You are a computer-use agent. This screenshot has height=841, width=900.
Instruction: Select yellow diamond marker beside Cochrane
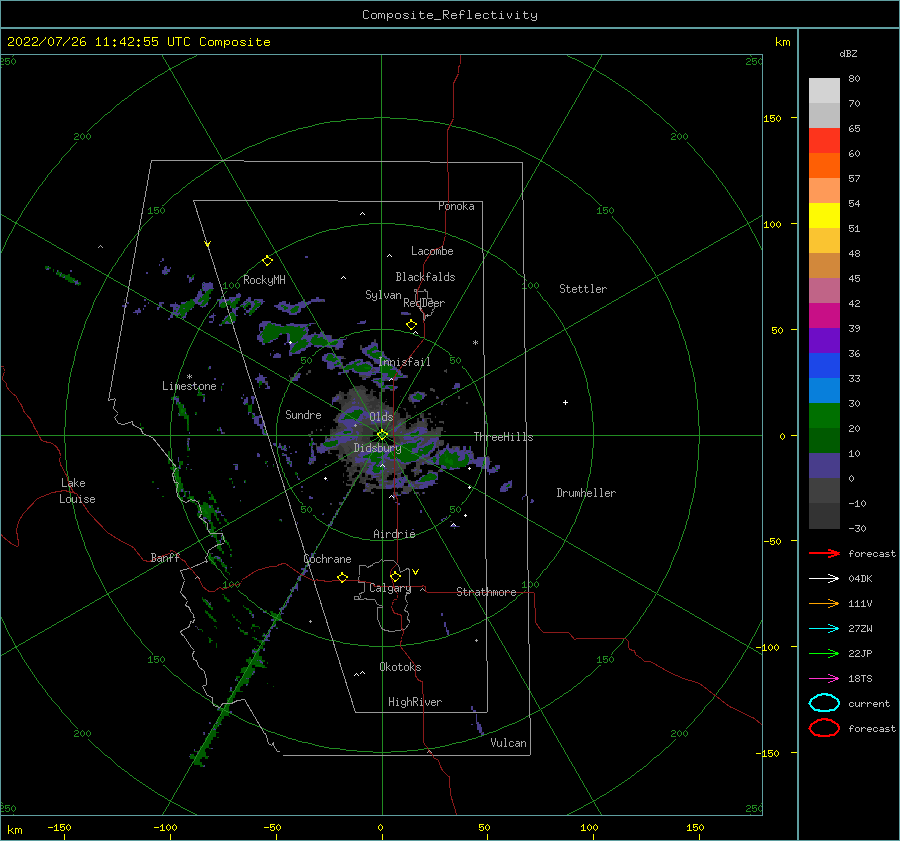pos(343,577)
